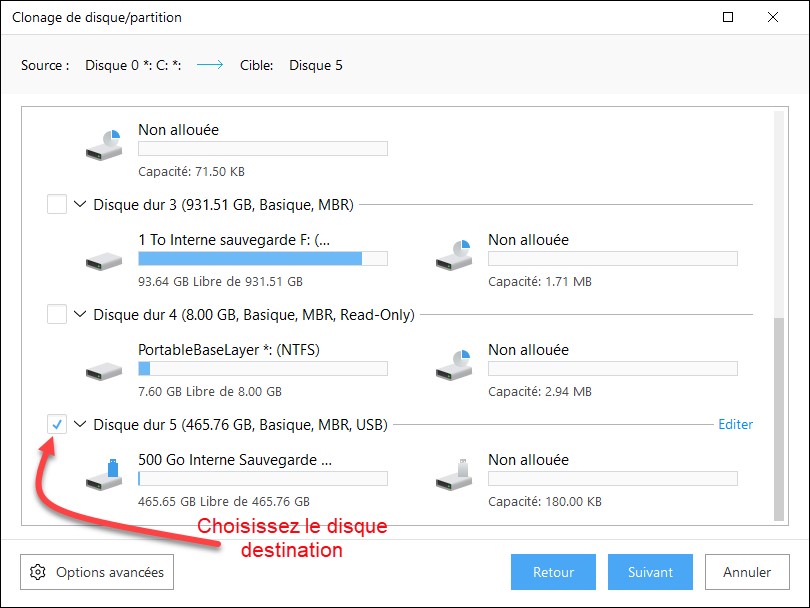Image resolution: width=810 pixels, height=608 pixels.
Task: Click the 500 Go Interne Sauvegarde USB drive icon
Action: click(x=104, y=476)
